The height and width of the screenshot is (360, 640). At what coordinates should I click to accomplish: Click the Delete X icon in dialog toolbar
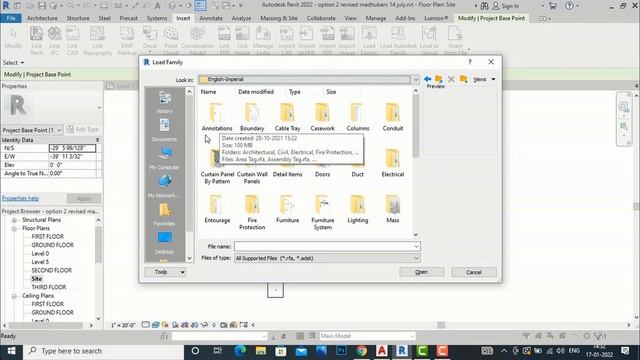[451, 79]
